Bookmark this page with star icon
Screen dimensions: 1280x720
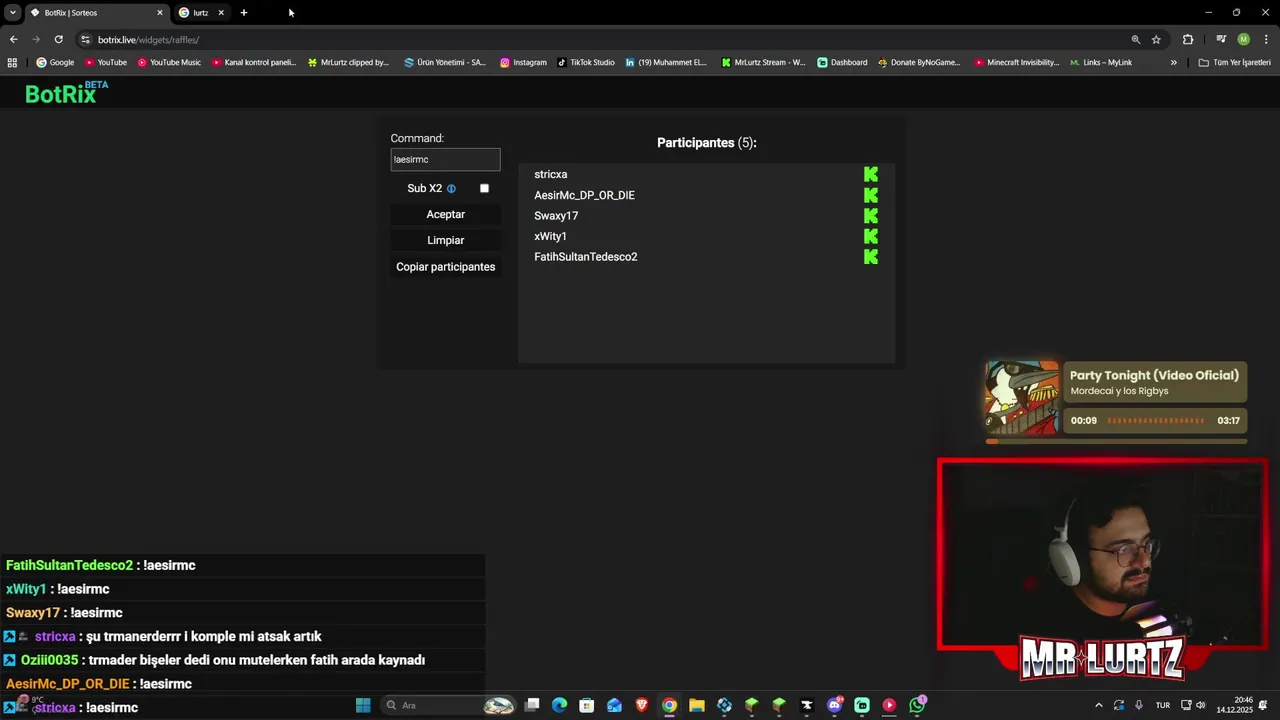coord(1156,40)
